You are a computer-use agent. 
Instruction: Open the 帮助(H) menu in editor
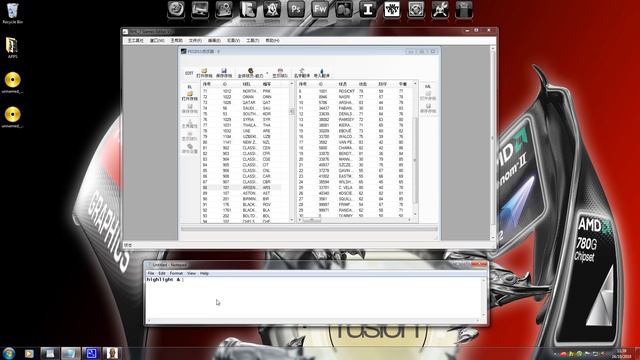pyautogui.click(x=272, y=41)
